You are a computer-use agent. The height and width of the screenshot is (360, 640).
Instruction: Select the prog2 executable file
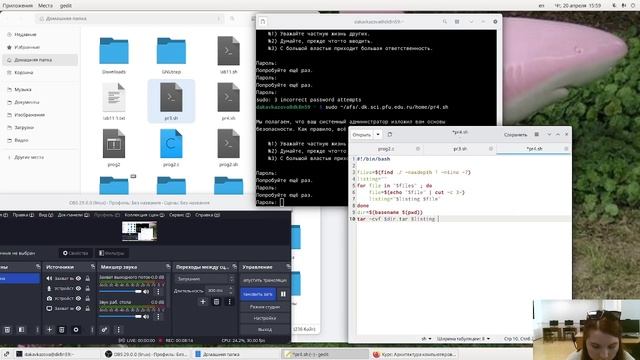[x=114, y=144]
